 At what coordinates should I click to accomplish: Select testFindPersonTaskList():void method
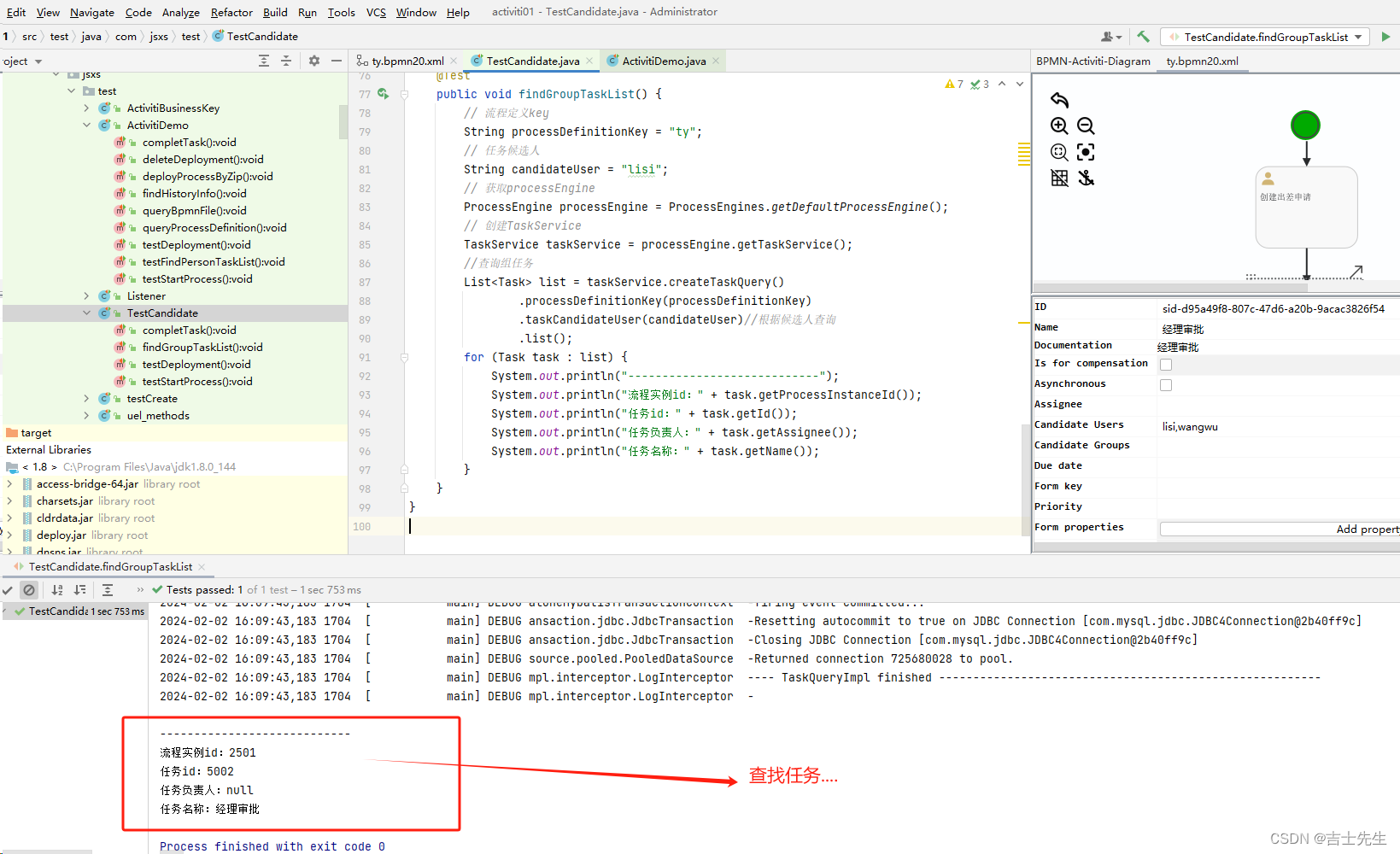pyautogui.click(x=214, y=262)
